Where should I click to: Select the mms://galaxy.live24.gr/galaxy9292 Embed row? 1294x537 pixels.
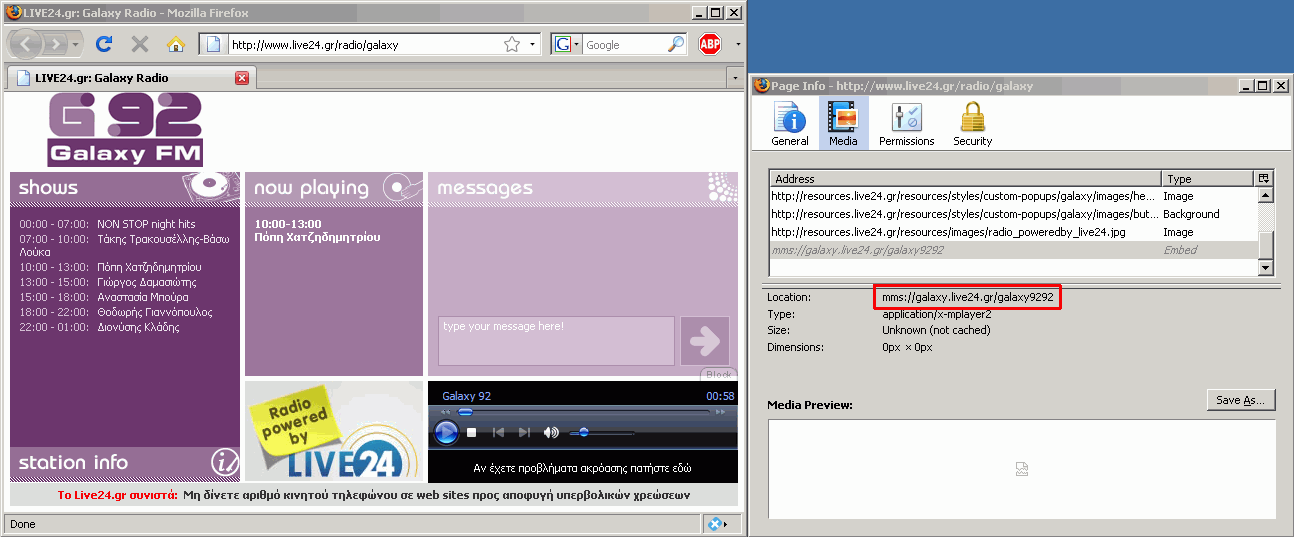pyautogui.click(x=1013, y=250)
